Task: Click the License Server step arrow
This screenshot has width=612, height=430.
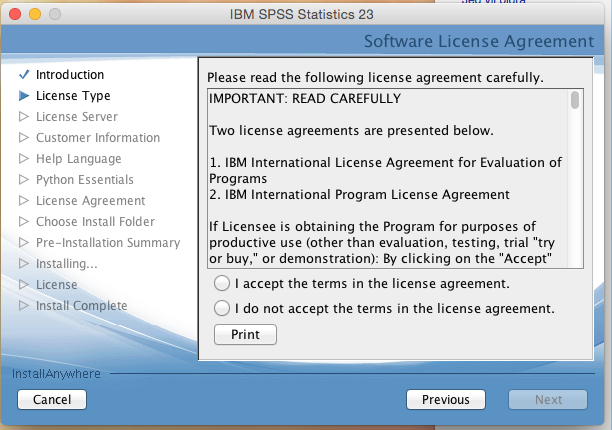Action: [x=24, y=117]
